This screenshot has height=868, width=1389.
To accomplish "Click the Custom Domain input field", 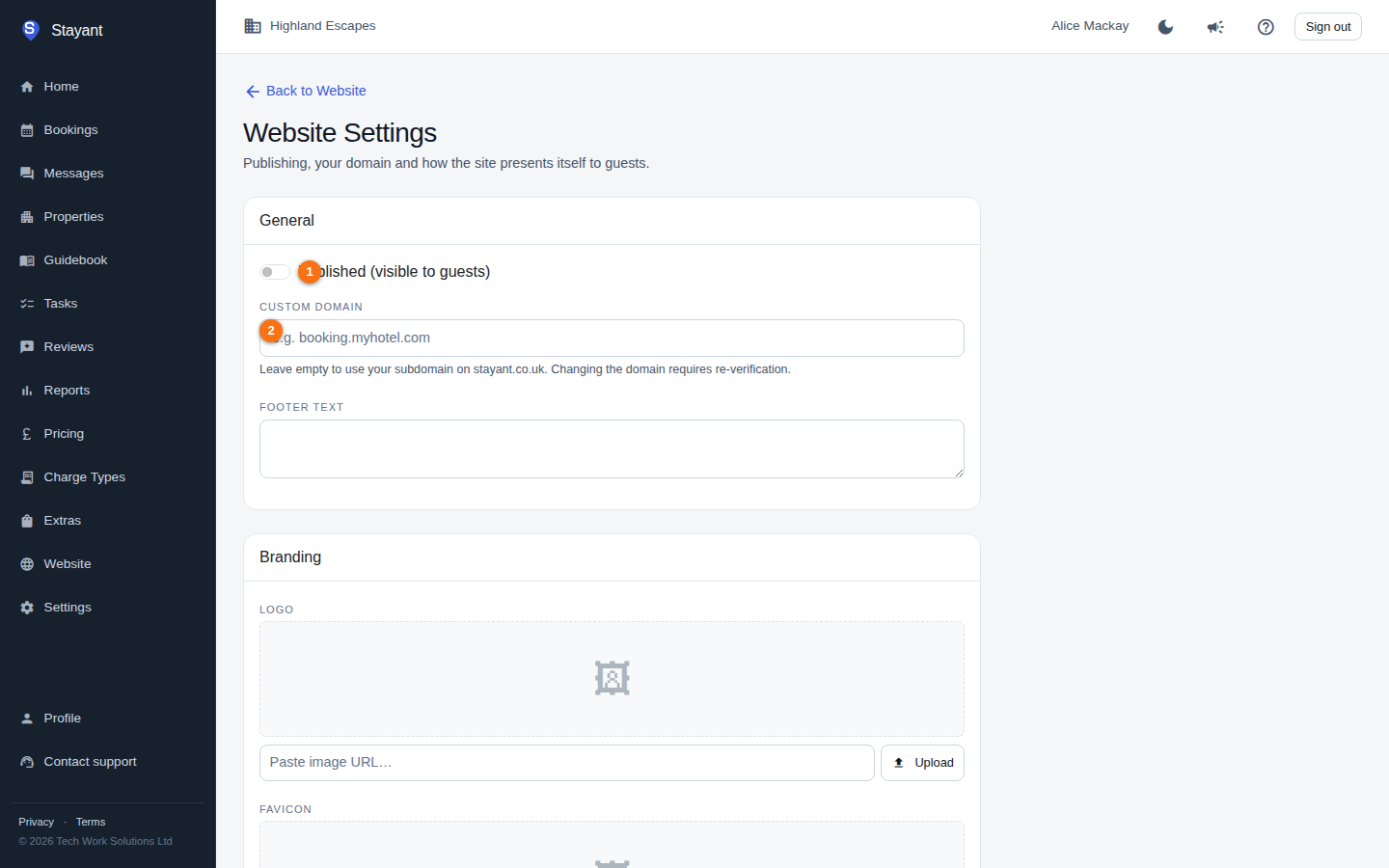I will [612, 338].
